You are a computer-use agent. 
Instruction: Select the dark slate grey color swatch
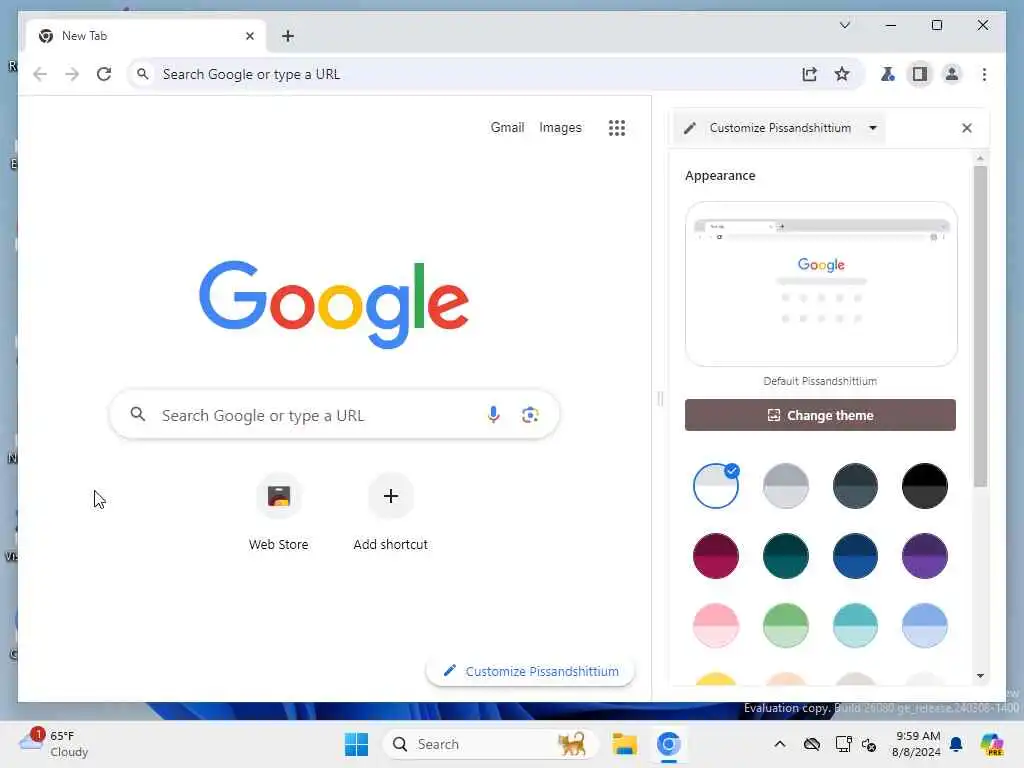856,486
